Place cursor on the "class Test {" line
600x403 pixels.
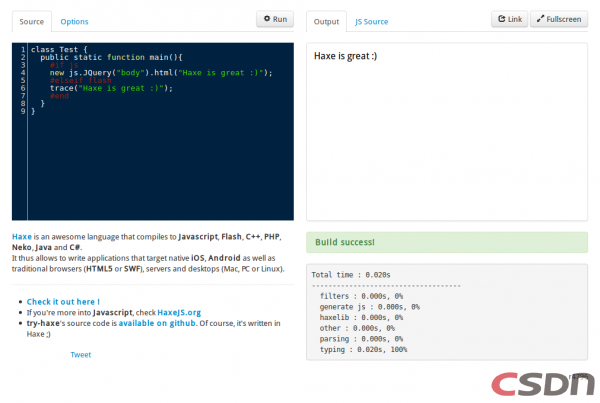59,49
